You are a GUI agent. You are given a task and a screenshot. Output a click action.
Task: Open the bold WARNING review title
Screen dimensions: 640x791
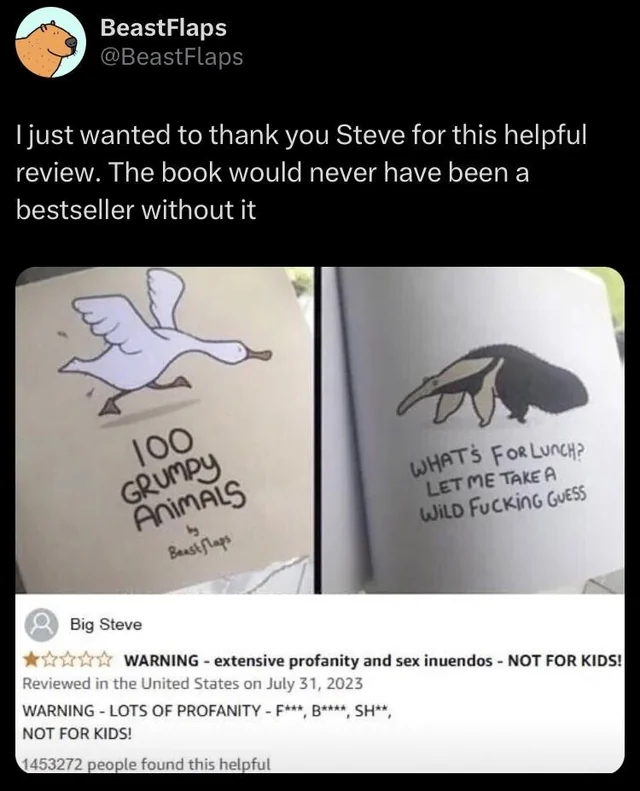pyautogui.click(x=373, y=660)
